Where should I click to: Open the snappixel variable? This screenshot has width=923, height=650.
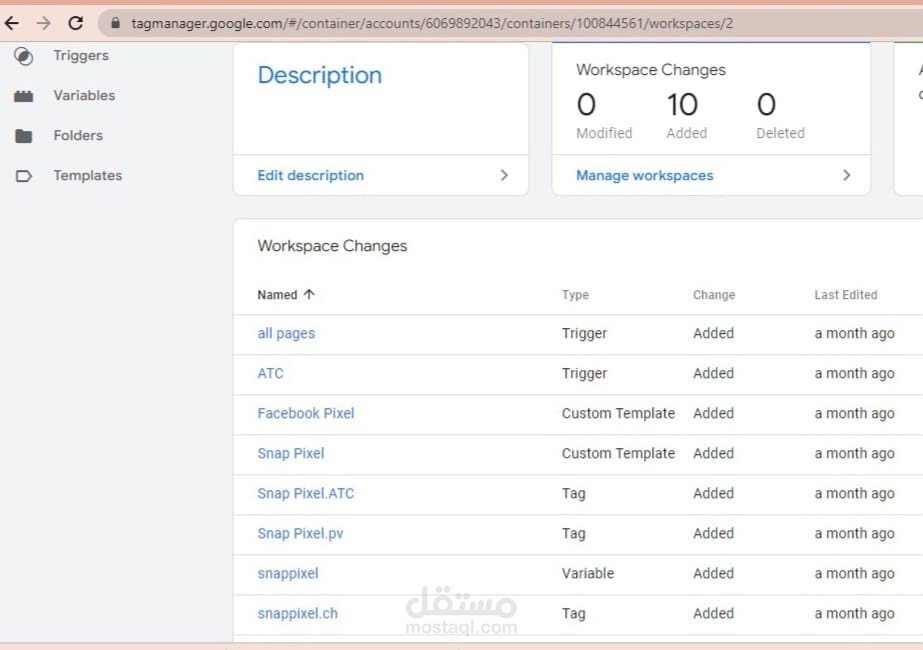[x=288, y=573]
